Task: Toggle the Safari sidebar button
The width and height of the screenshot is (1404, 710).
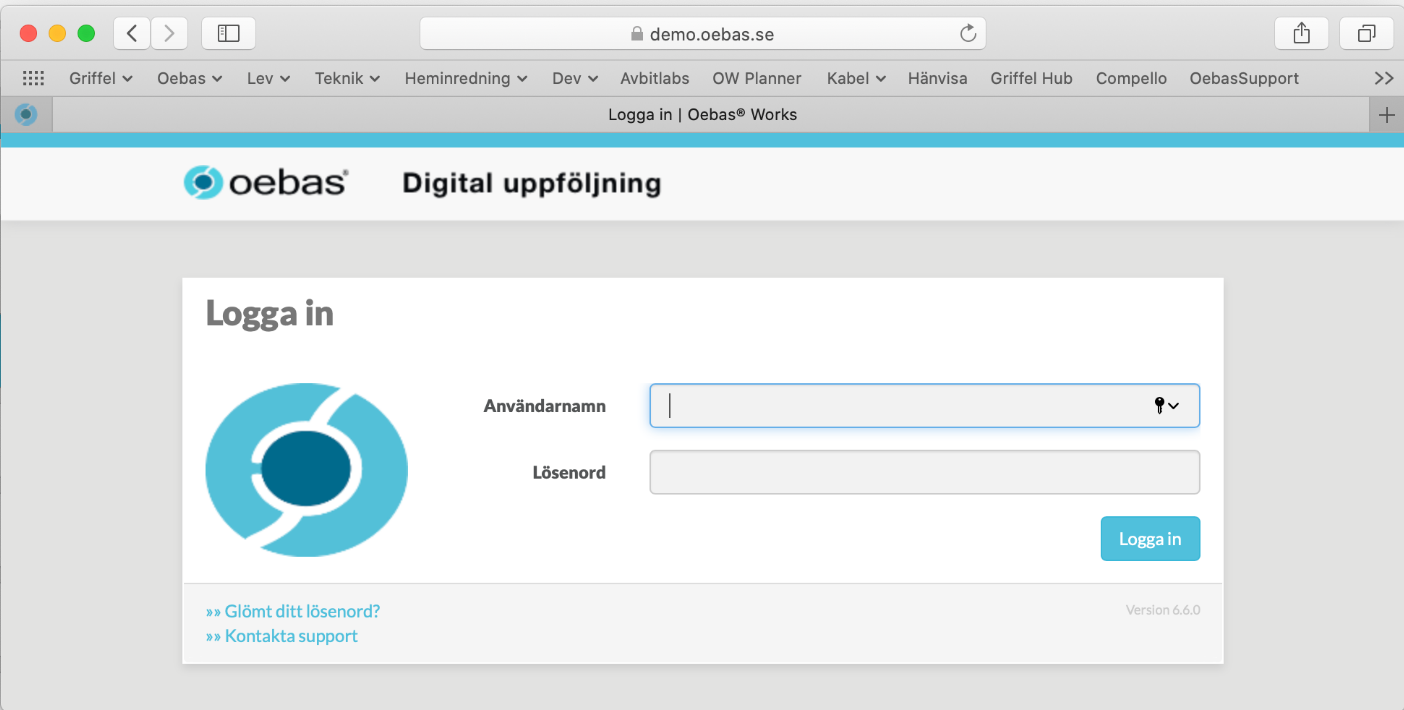Action: click(x=228, y=33)
